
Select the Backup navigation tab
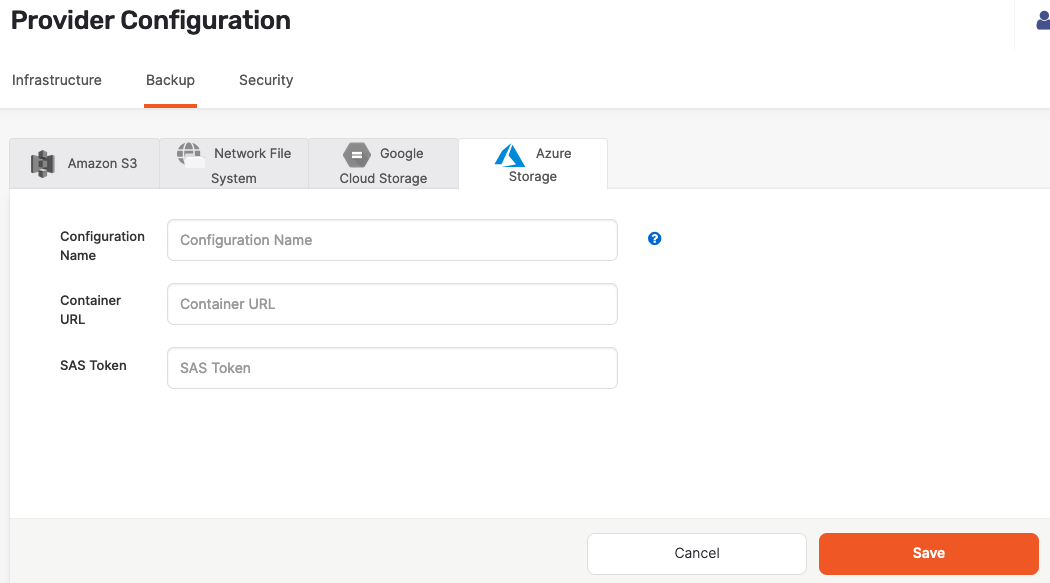coord(170,80)
